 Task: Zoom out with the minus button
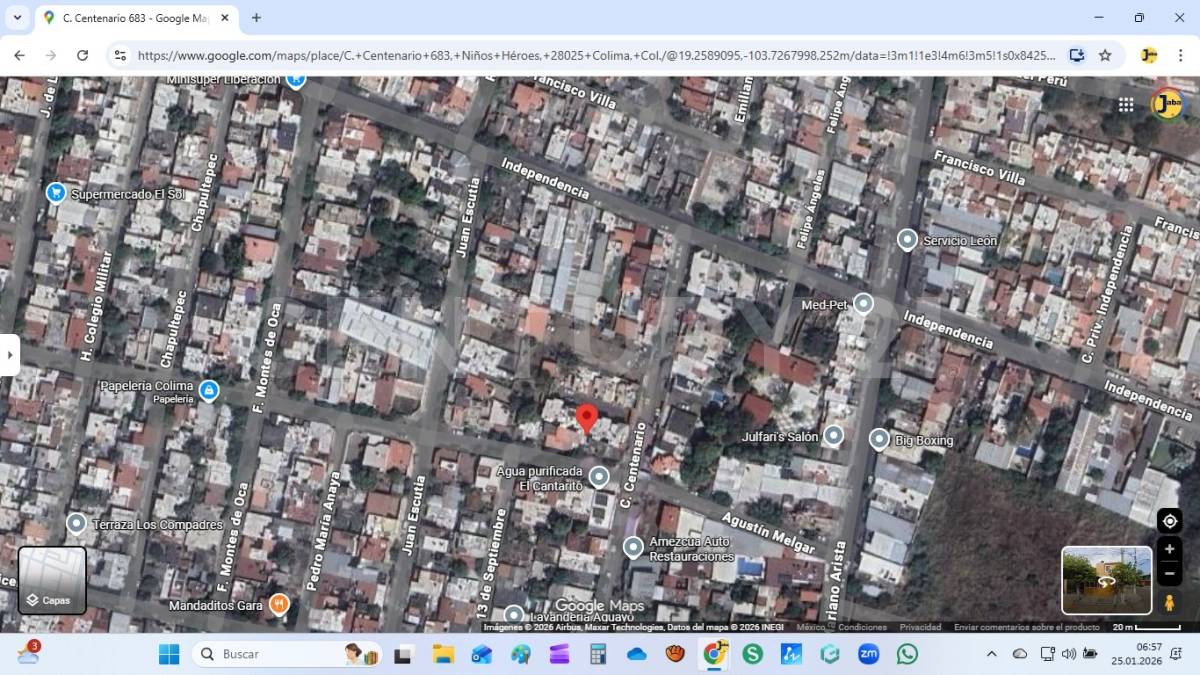pos(1169,573)
